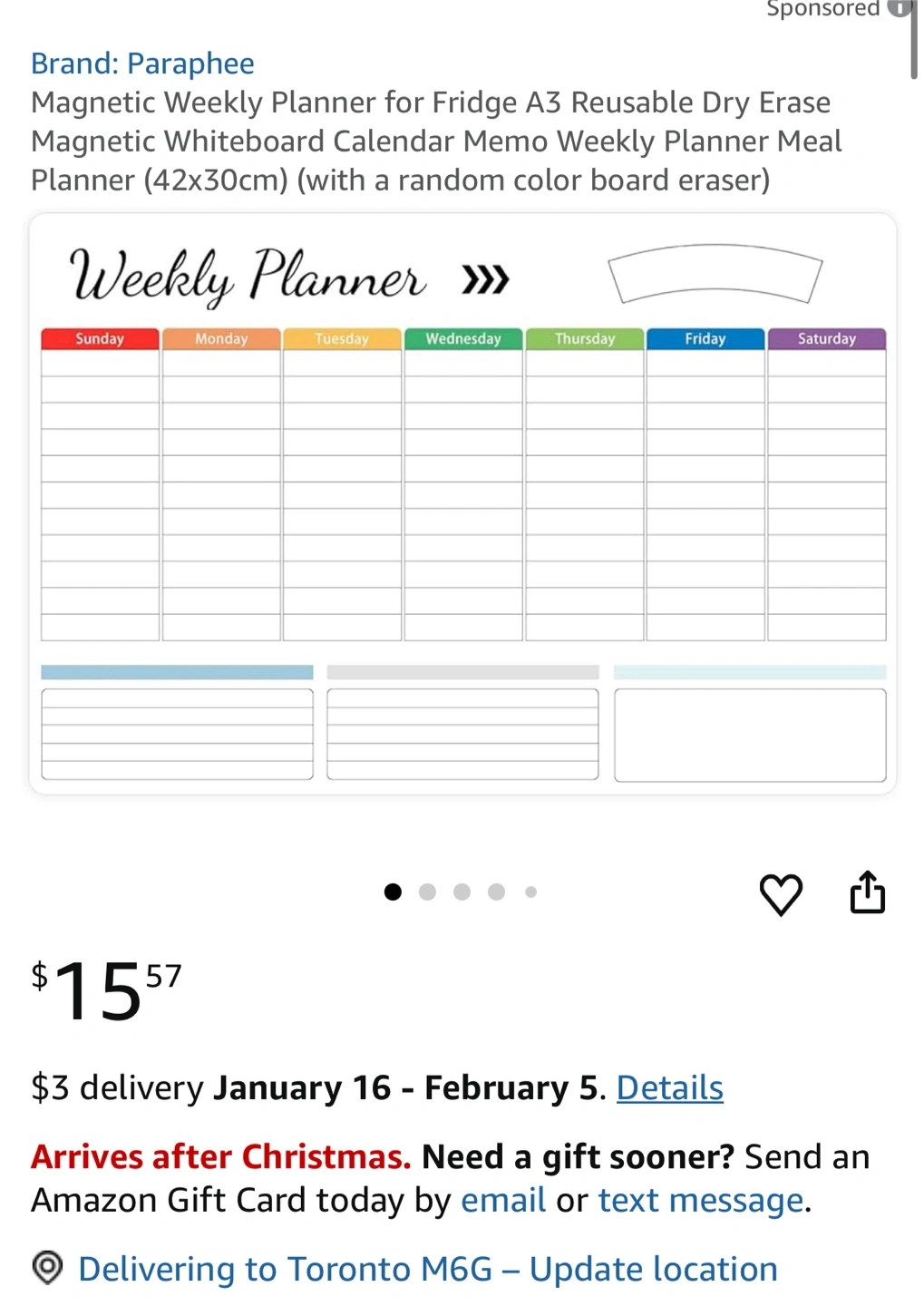
Task: Click the delivery Details link
Action: click(669, 1087)
